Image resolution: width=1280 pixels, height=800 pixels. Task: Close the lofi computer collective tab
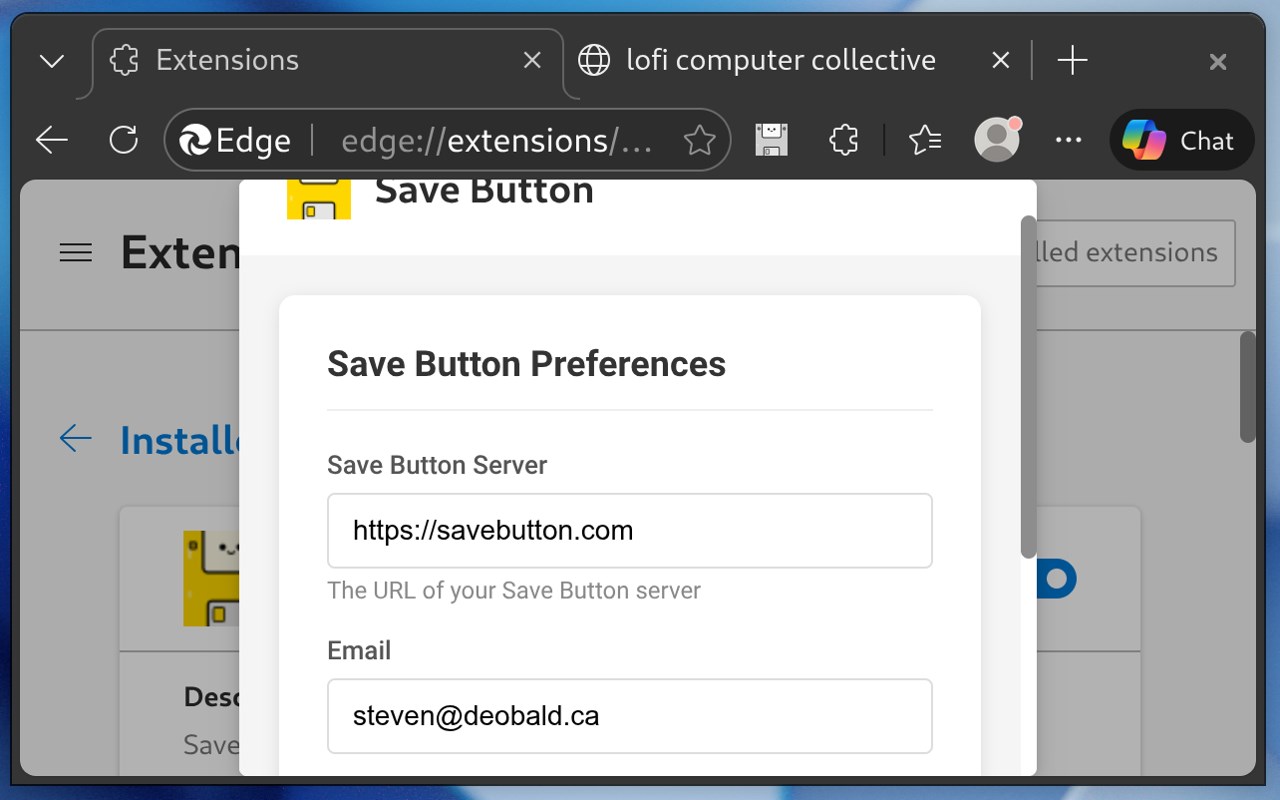pyautogui.click(x=1000, y=61)
